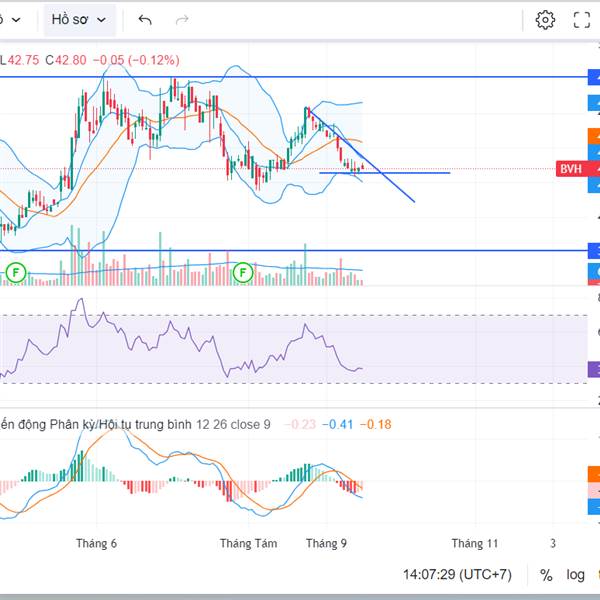Click the MACD indicator legend title
The image size is (600, 600).
click(135, 424)
